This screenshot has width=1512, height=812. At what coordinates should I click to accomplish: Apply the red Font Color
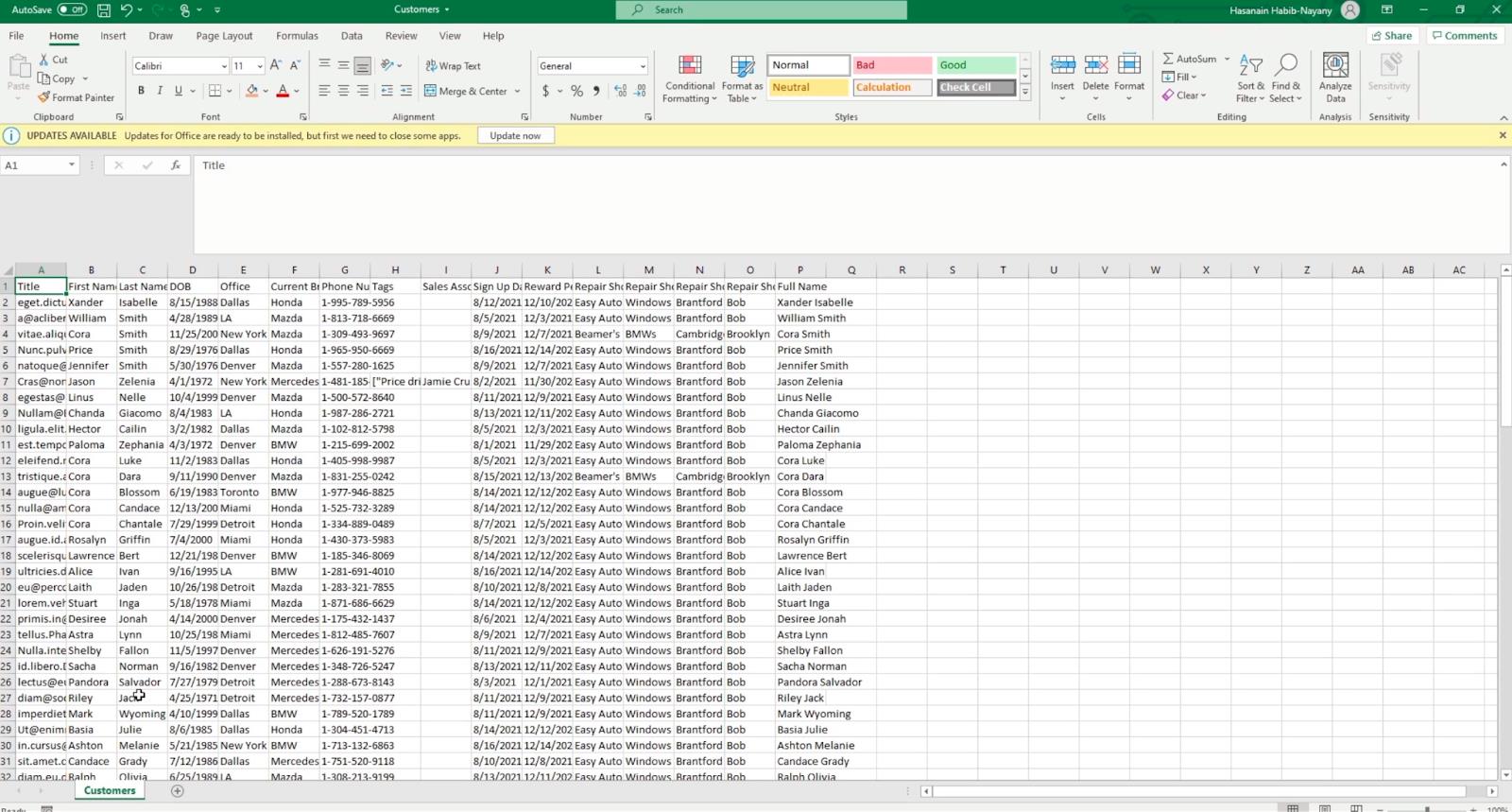coord(282,91)
